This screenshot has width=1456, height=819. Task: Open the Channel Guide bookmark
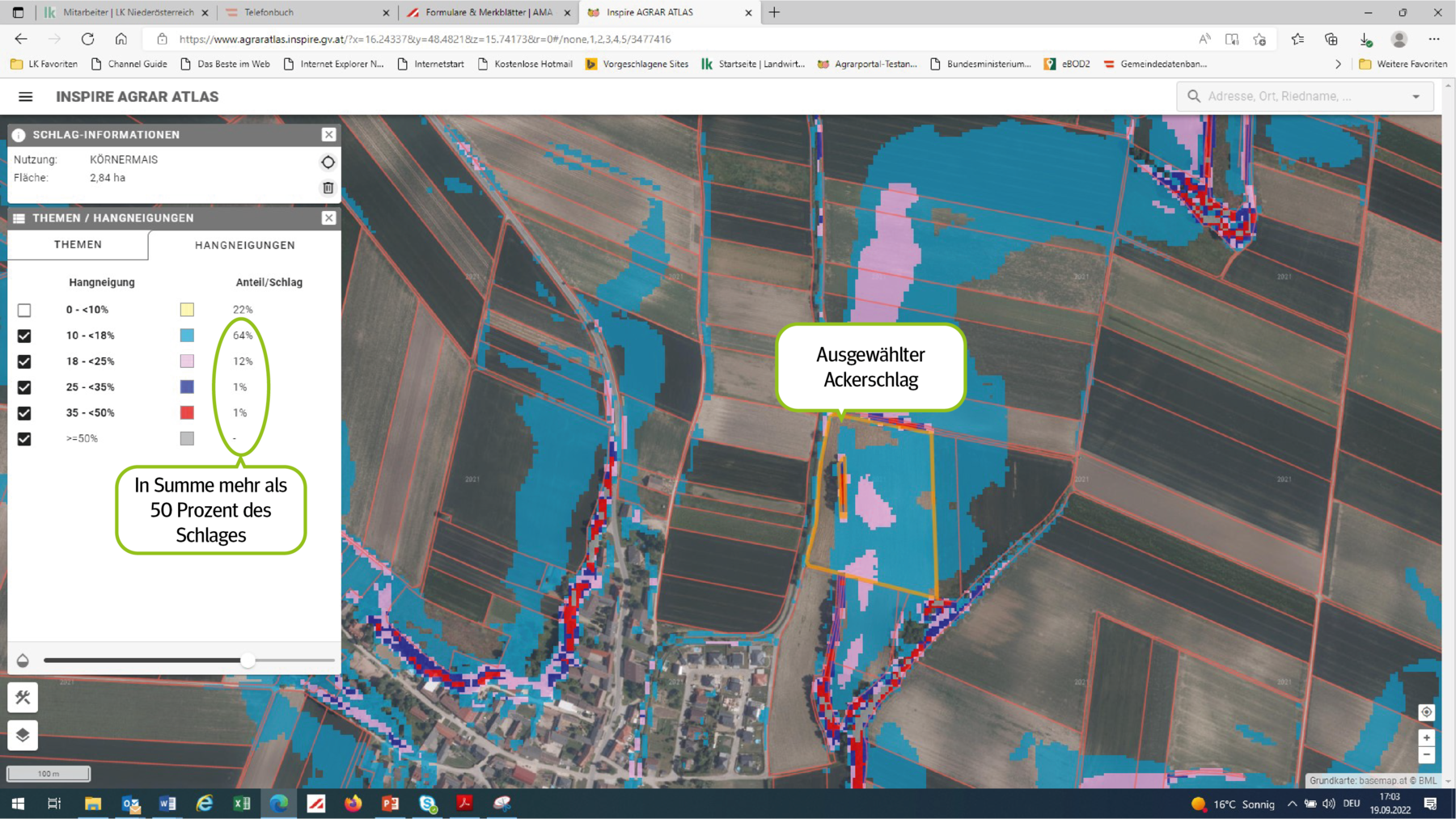129,64
